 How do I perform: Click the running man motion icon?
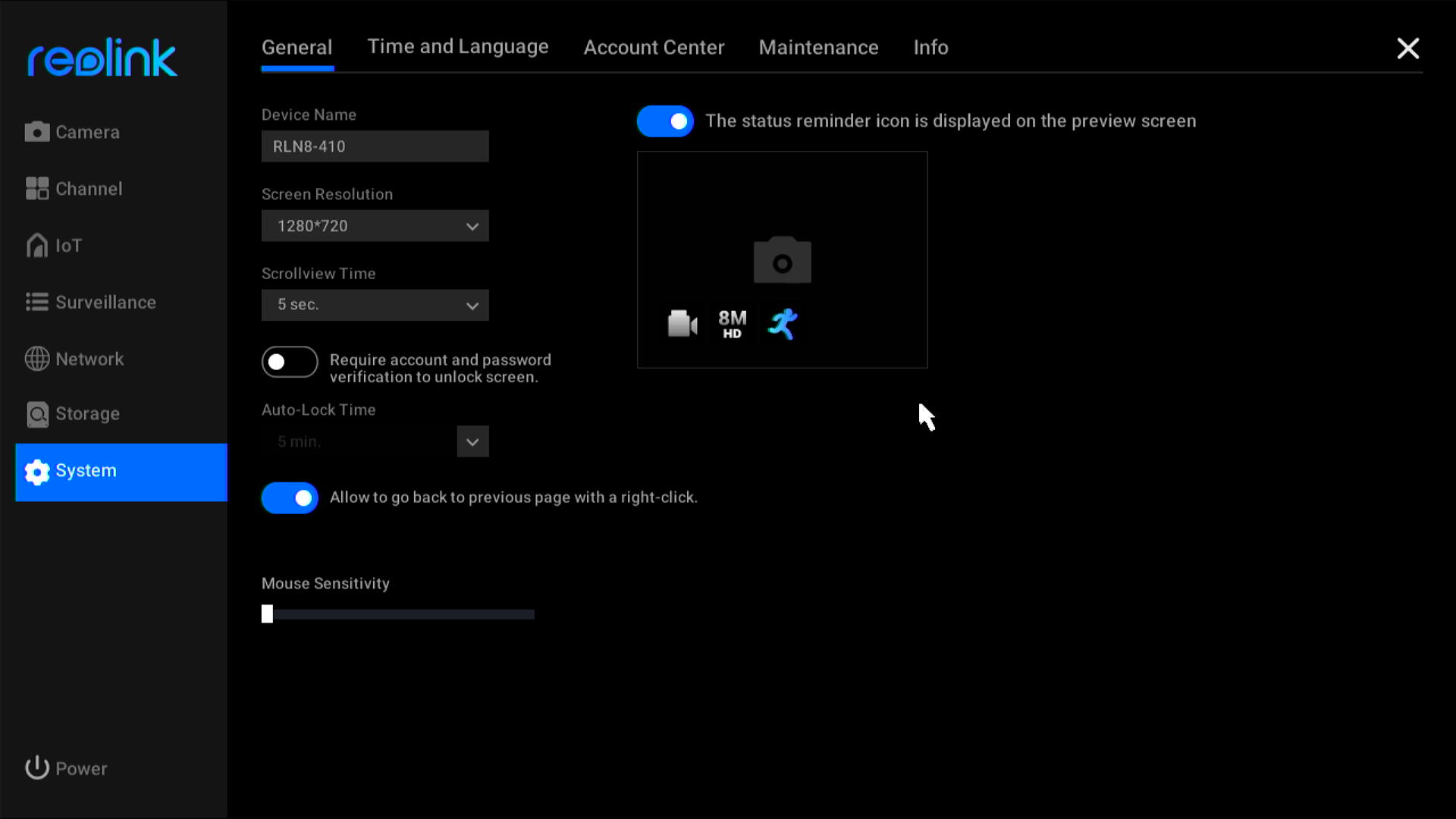[783, 324]
